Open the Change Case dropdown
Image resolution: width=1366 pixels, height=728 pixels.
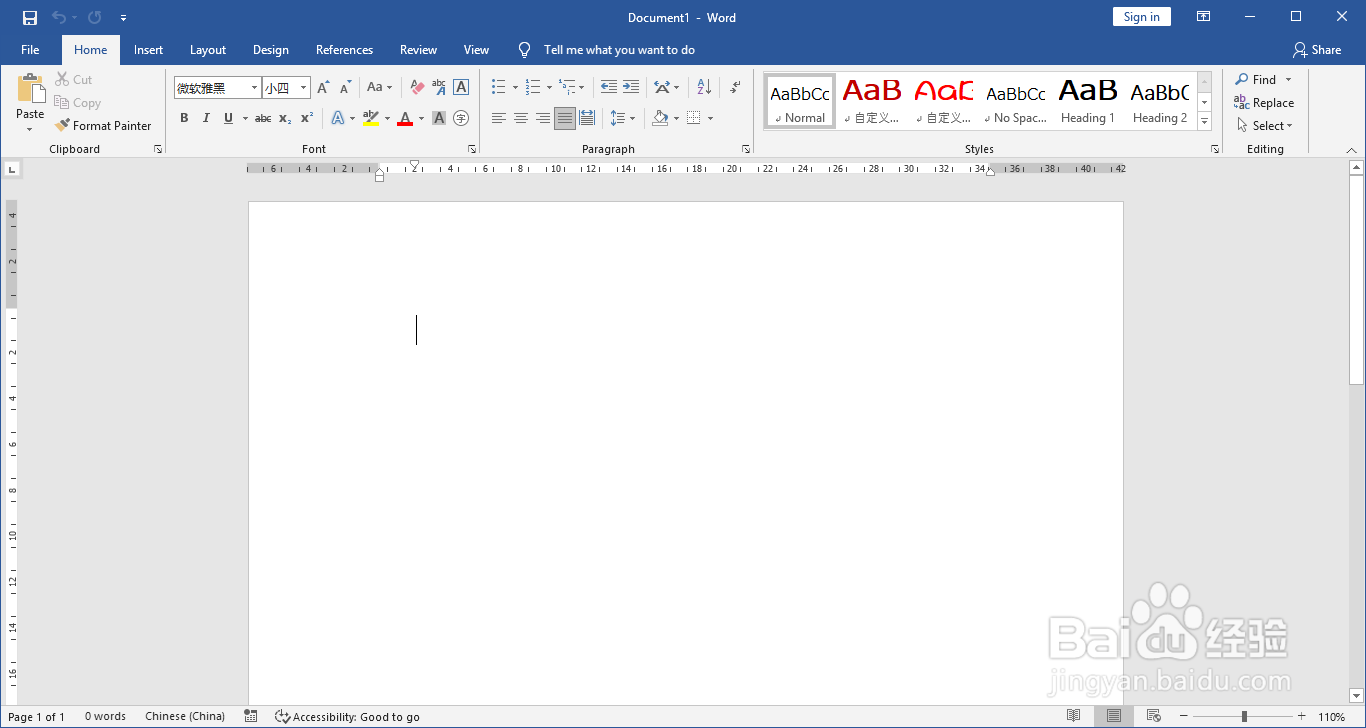(380, 88)
